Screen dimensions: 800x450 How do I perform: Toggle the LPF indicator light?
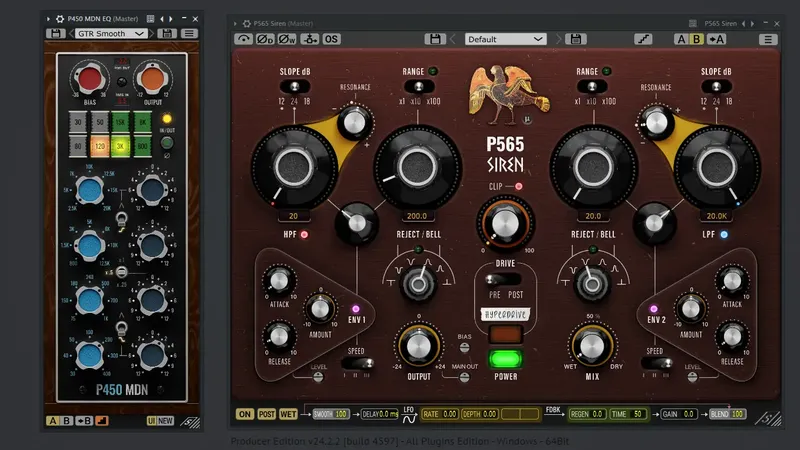click(724, 235)
